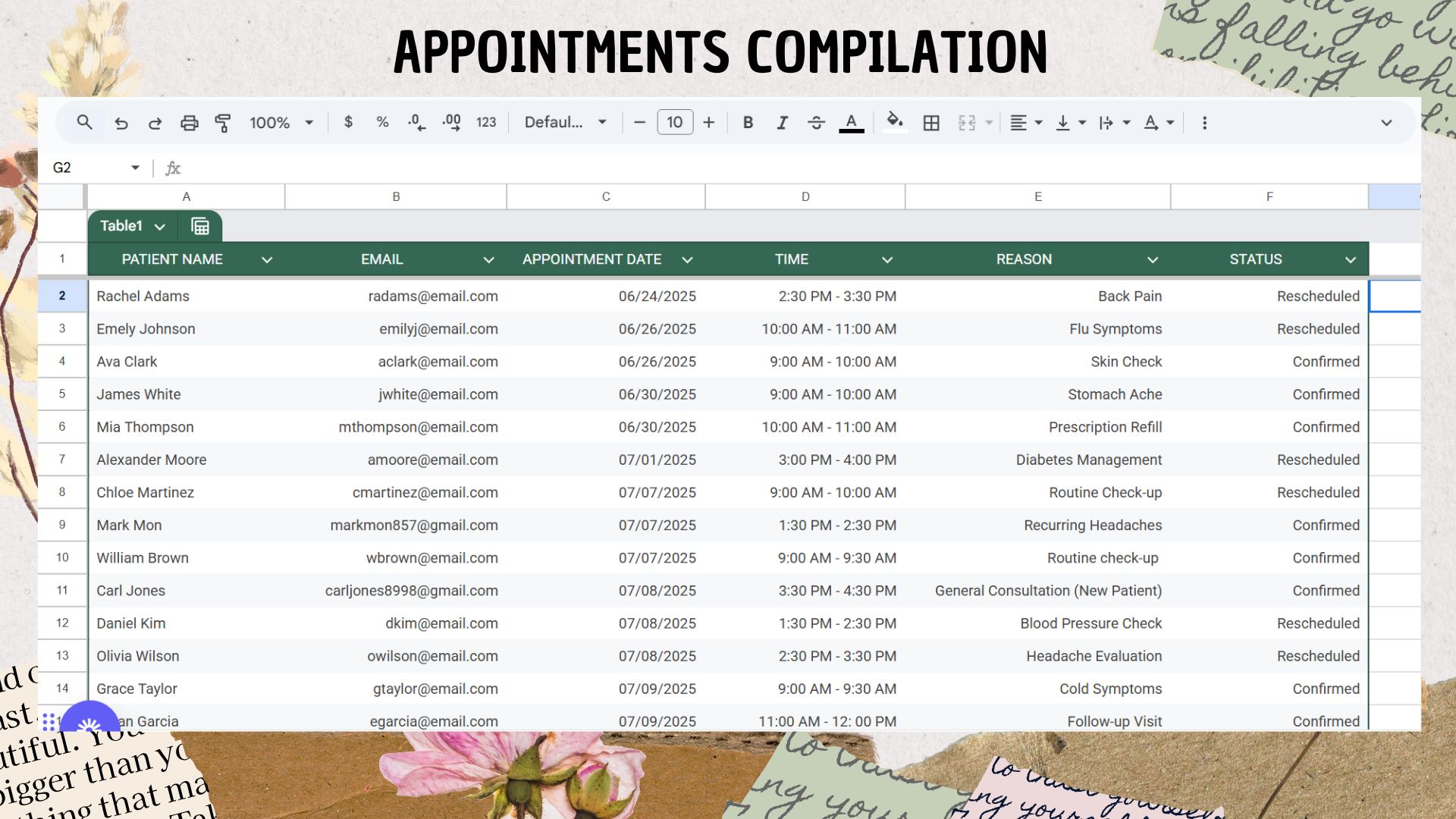Viewport: 1456px width, 819px height.
Task: Select column E header
Action: (1038, 196)
